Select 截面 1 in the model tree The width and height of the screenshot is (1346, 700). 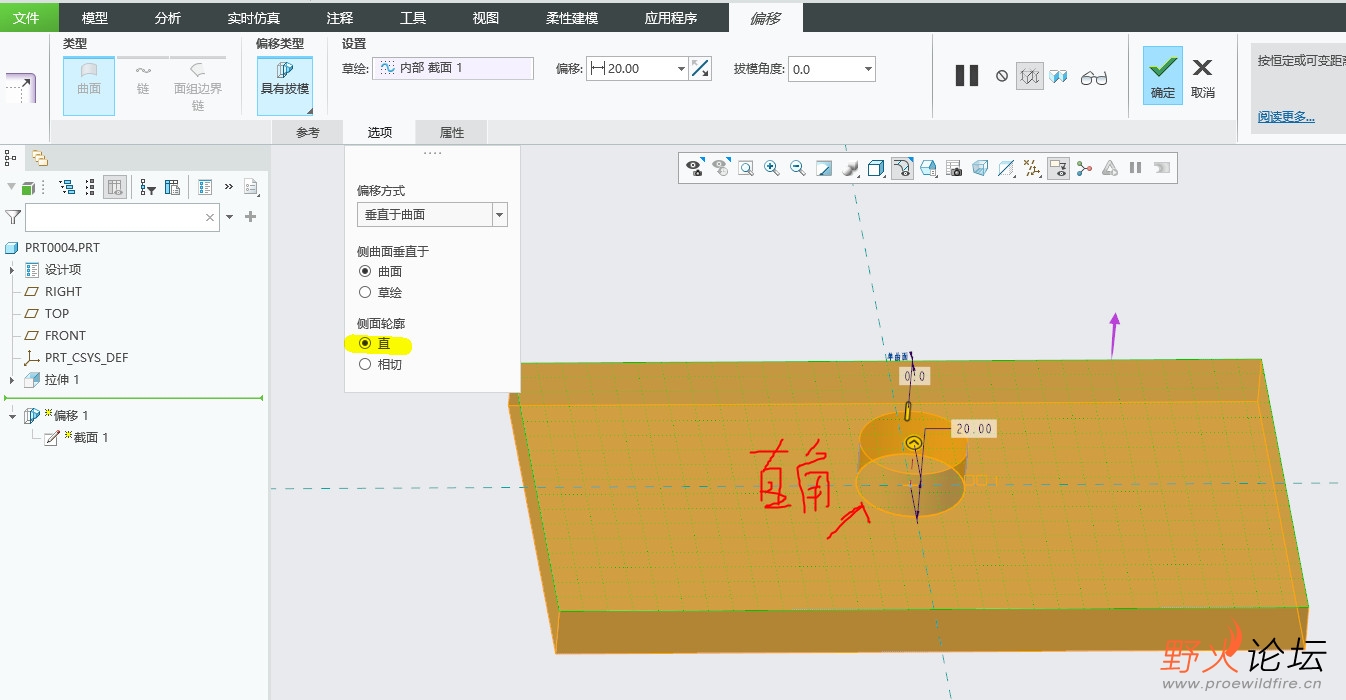(90, 437)
